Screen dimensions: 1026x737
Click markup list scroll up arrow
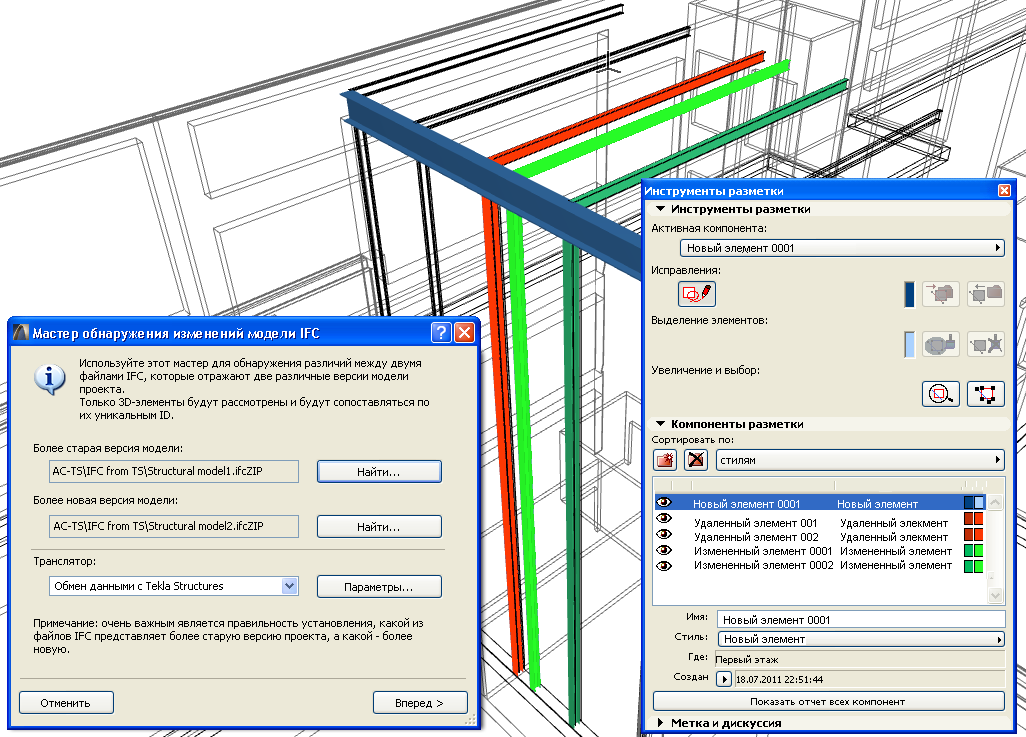[995, 503]
